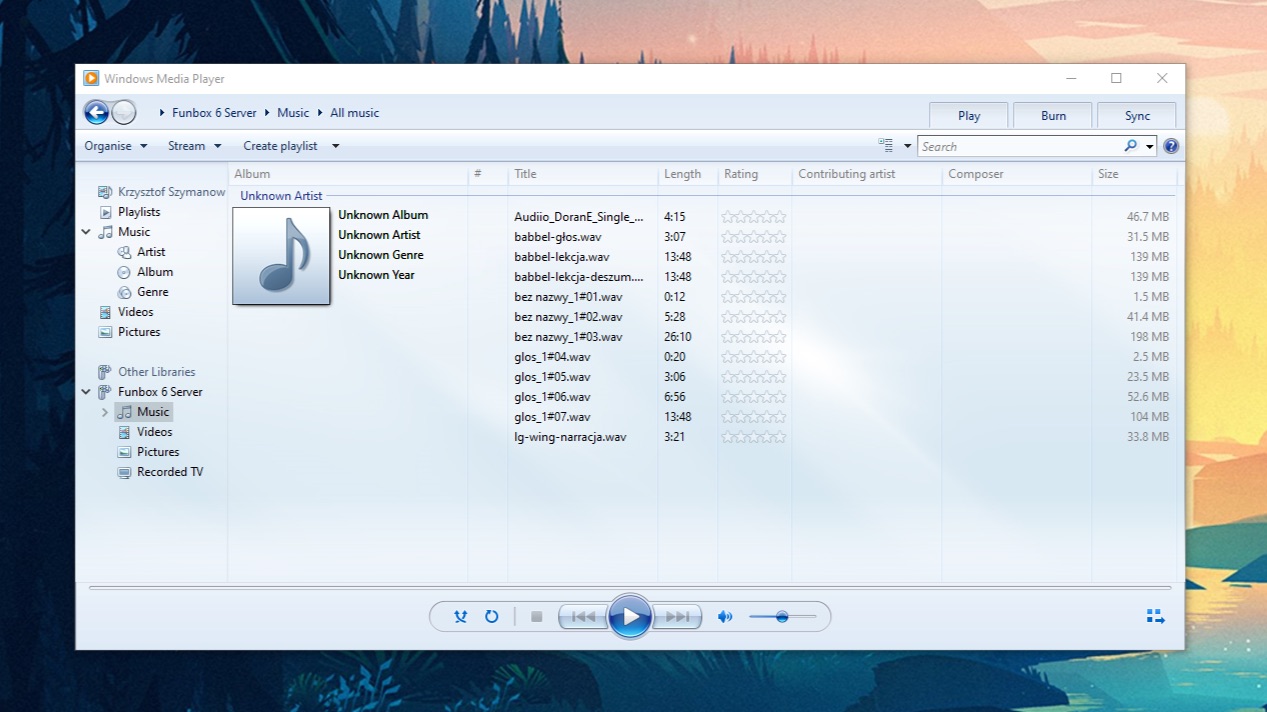Toggle the repeat button
1267x712 pixels.
(491, 617)
